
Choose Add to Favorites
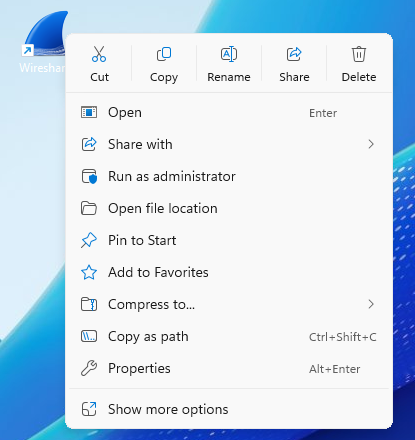coord(229,272)
